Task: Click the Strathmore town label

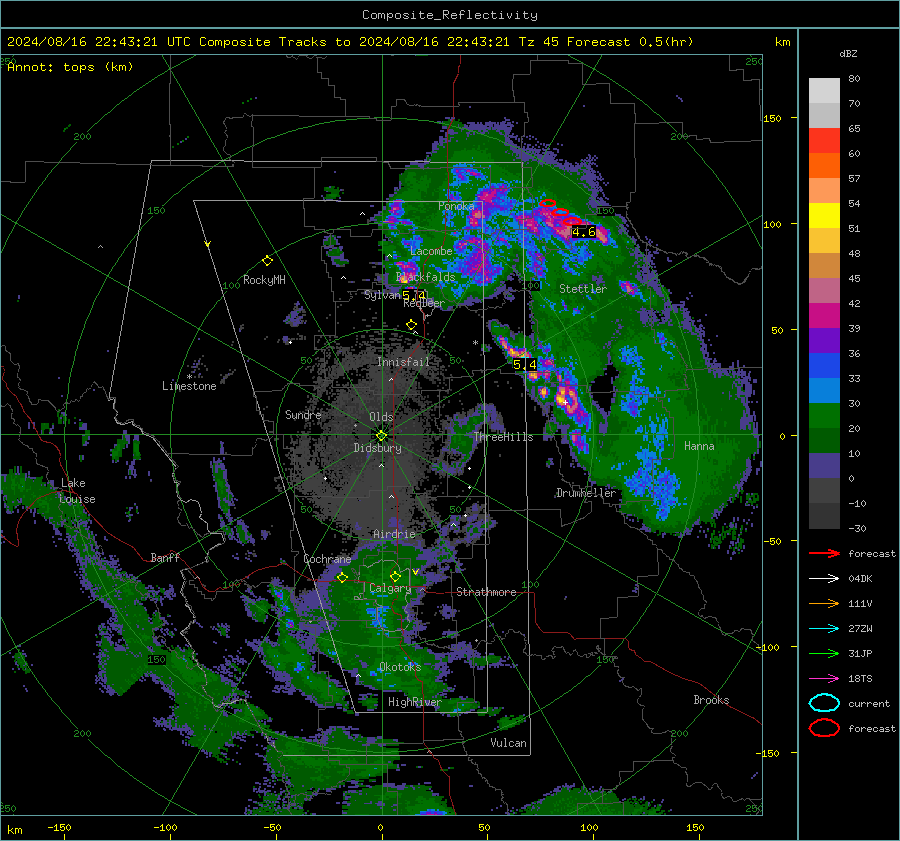Action: (486, 592)
